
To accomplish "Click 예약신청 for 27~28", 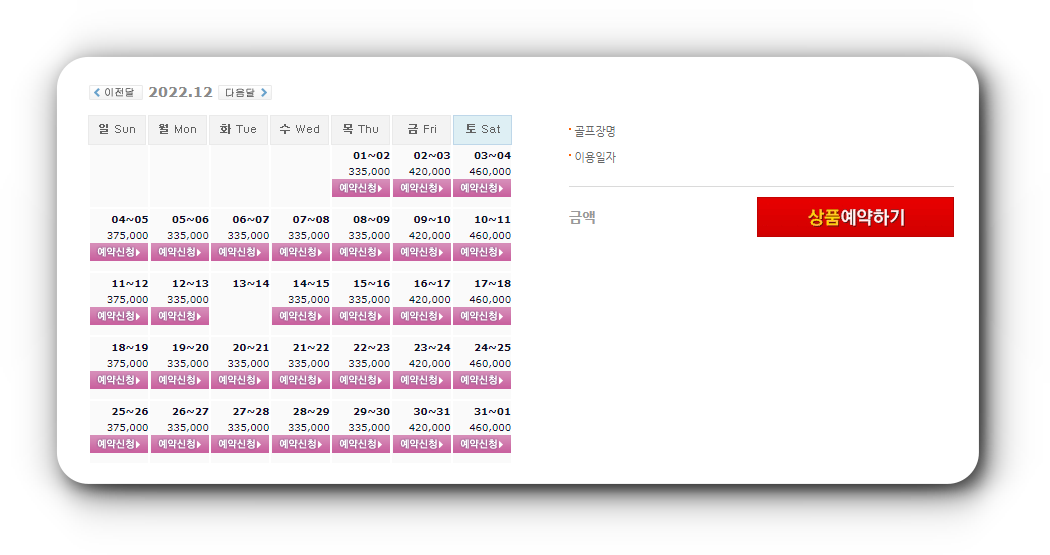I will click(240, 444).
